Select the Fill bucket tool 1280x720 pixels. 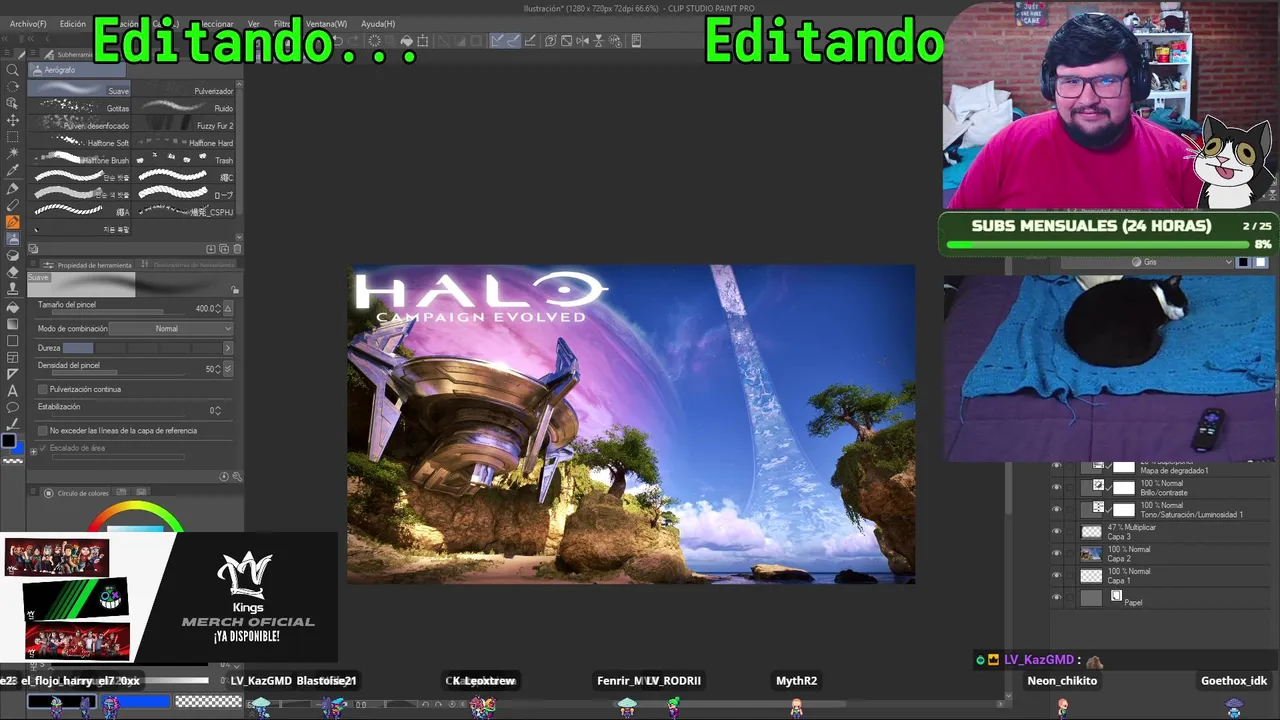click(13, 307)
